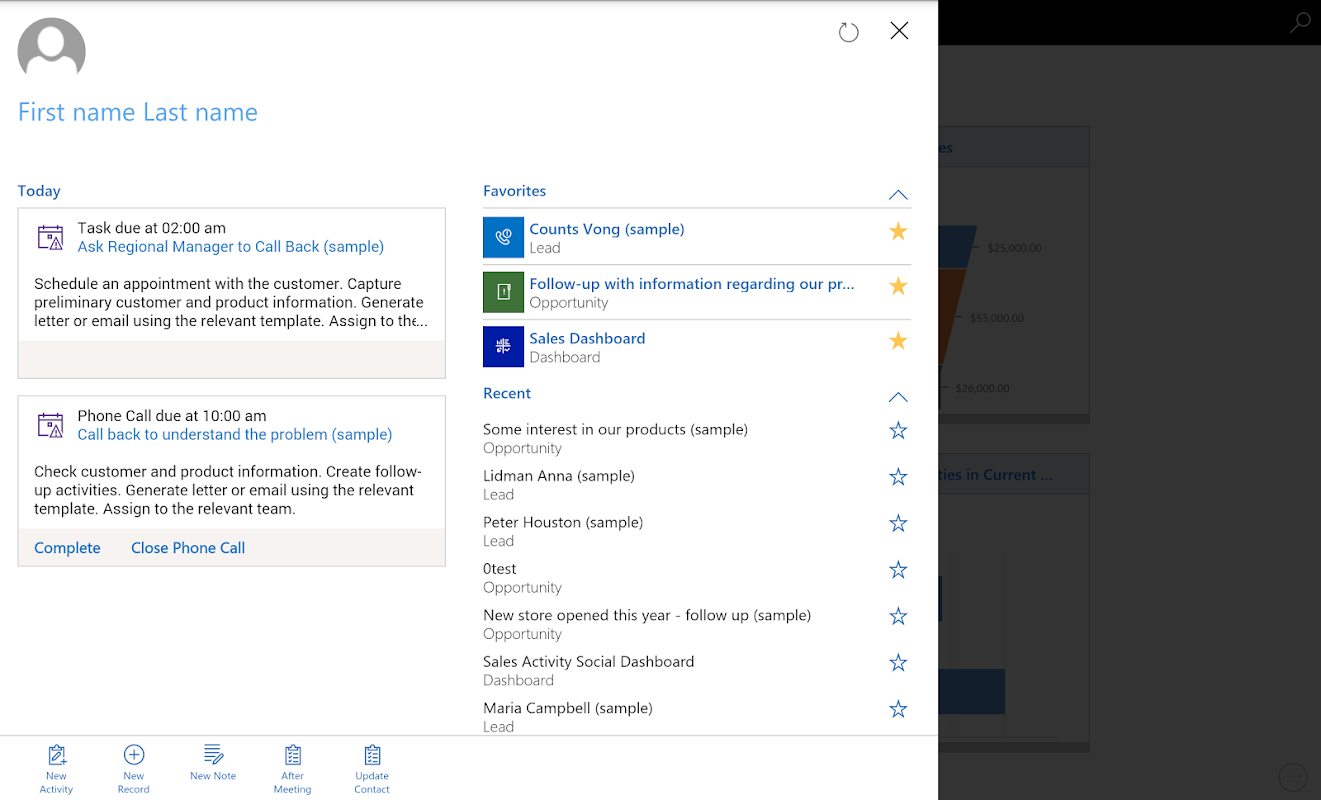1321x800 pixels.
Task: Open Sales Activity Social Dashboard recent item
Action: pyautogui.click(x=588, y=662)
